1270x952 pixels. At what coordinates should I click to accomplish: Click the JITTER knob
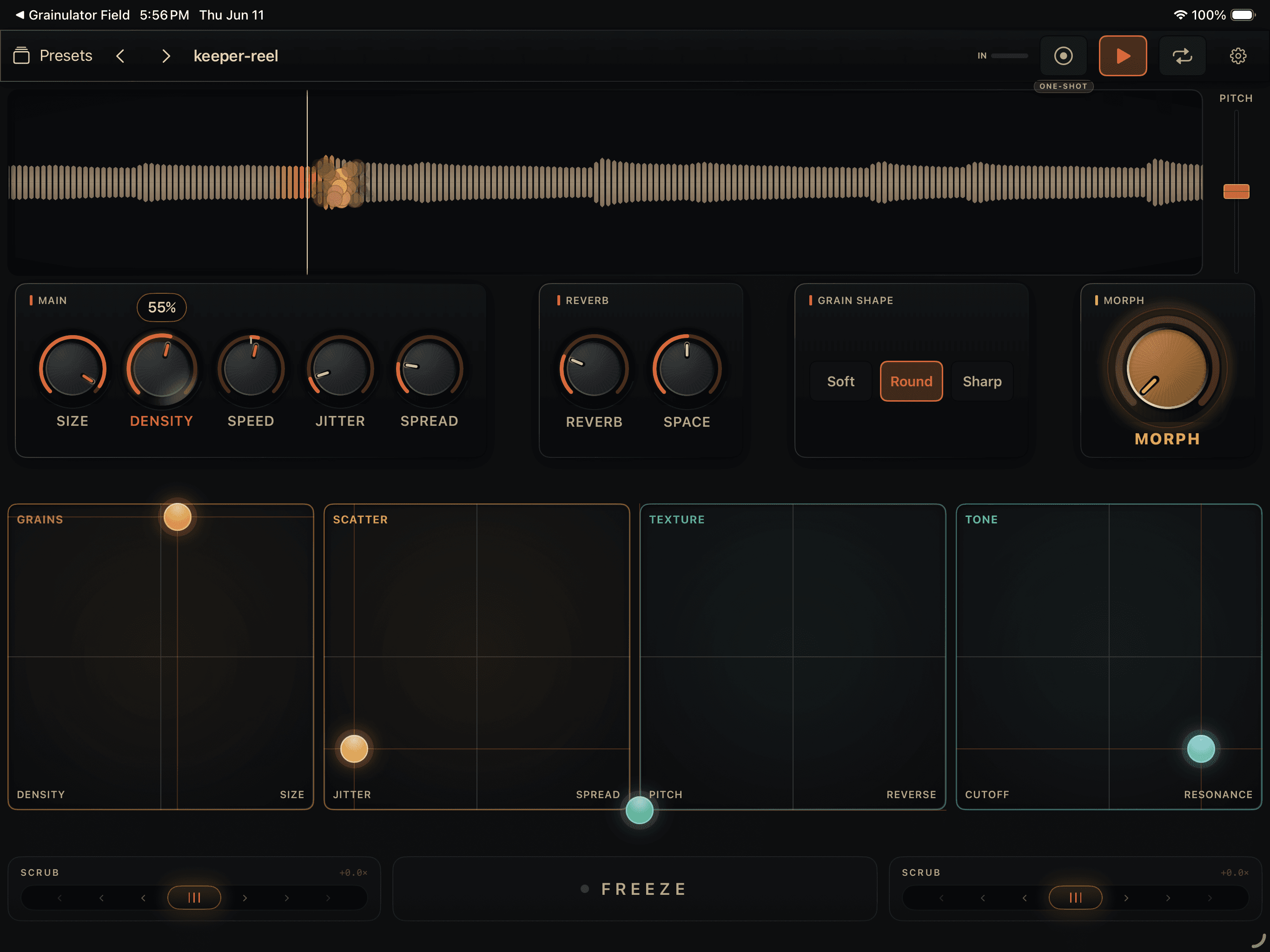(340, 369)
